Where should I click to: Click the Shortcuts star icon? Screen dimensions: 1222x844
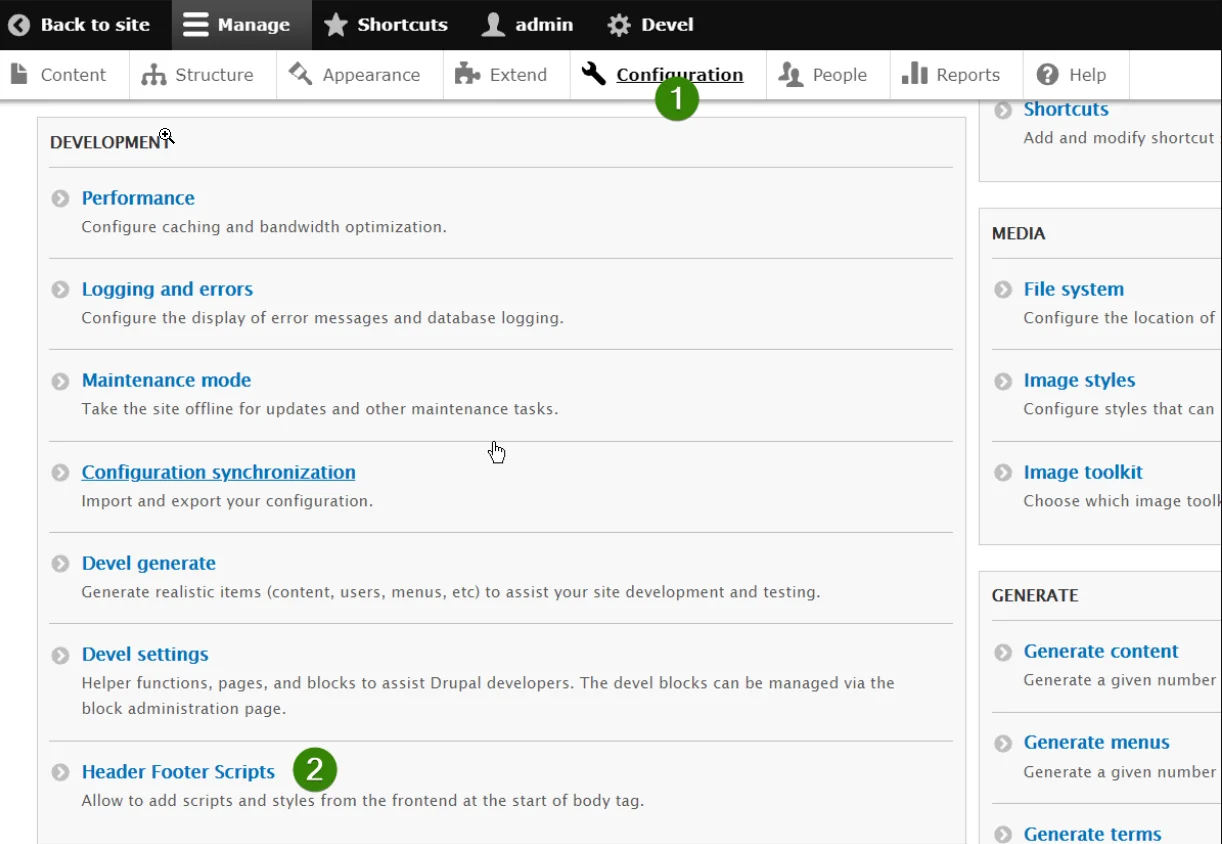(336, 24)
